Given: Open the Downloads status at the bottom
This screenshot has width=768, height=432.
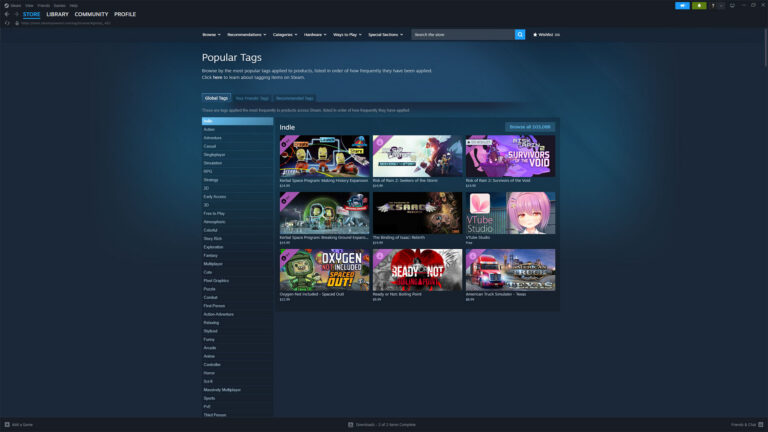Looking at the screenshot, I should (x=382, y=425).
